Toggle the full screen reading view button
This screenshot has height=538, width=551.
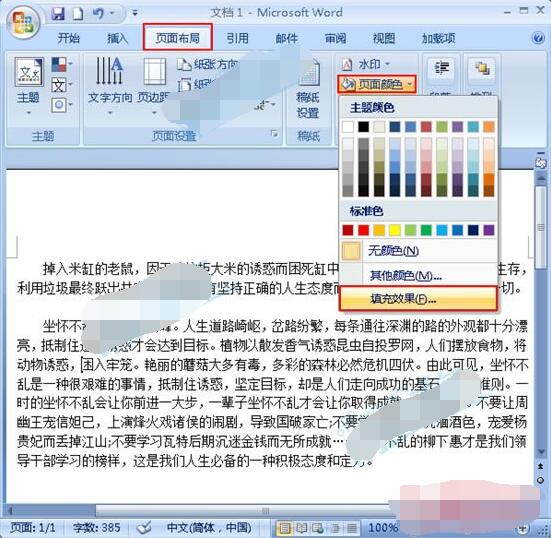(x=302, y=528)
